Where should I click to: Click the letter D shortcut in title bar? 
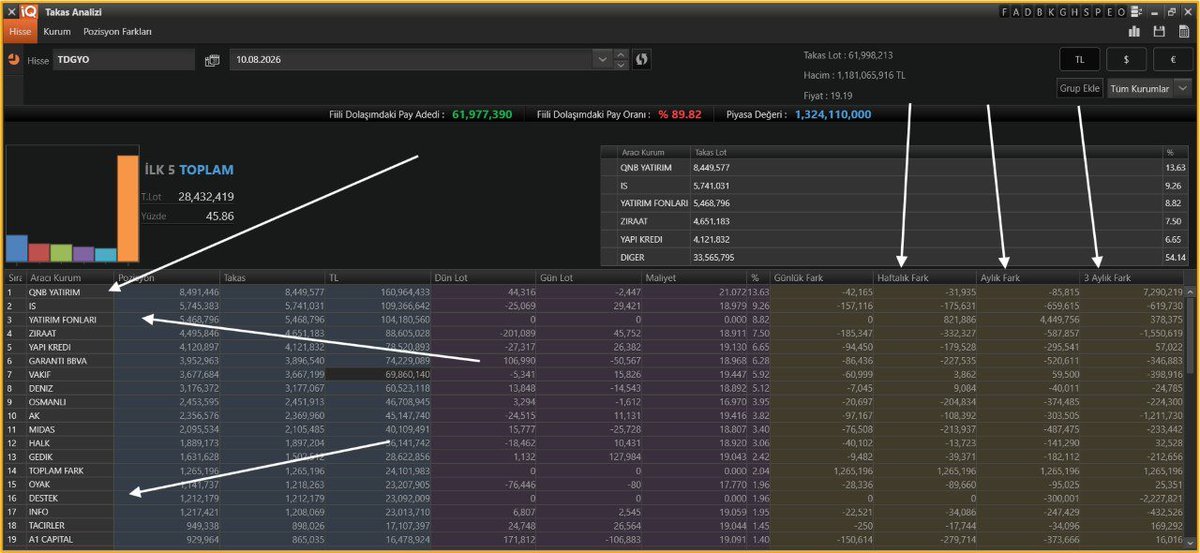(1027, 12)
